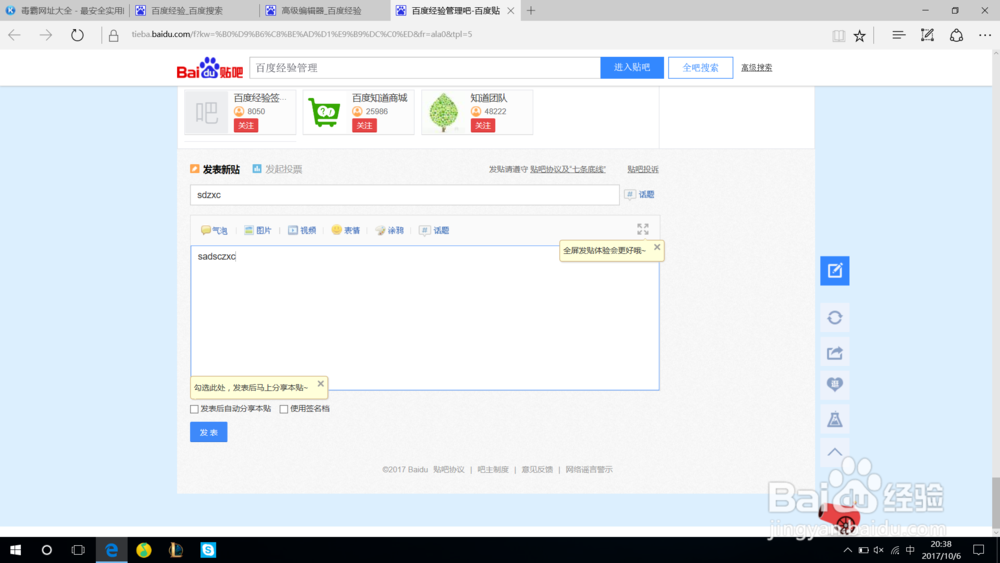Check 使用签名档 checkbox
This screenshot has width=1000, height=563.
pyautogui.click(x=284, y=409)
